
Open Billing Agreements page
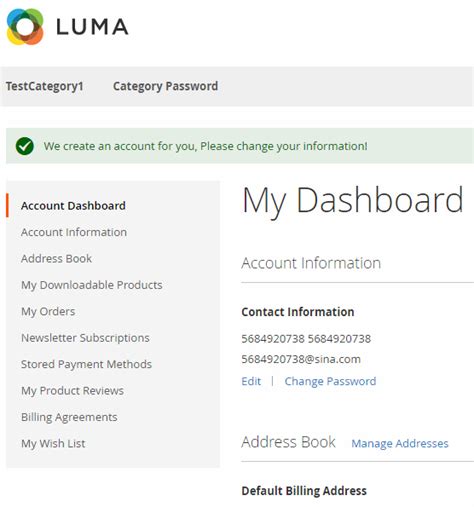(x=69, y=417)
